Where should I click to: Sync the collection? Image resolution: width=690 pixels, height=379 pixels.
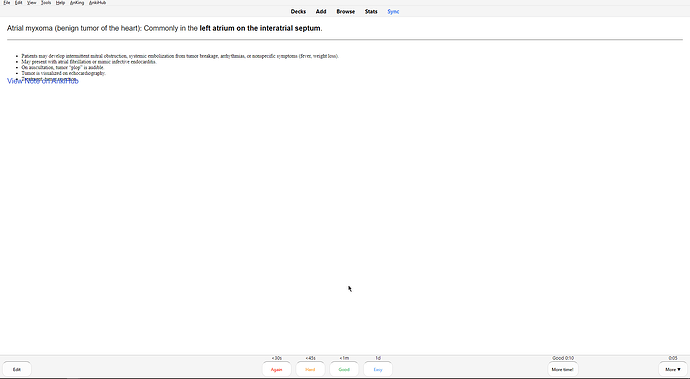pos(393,11)
